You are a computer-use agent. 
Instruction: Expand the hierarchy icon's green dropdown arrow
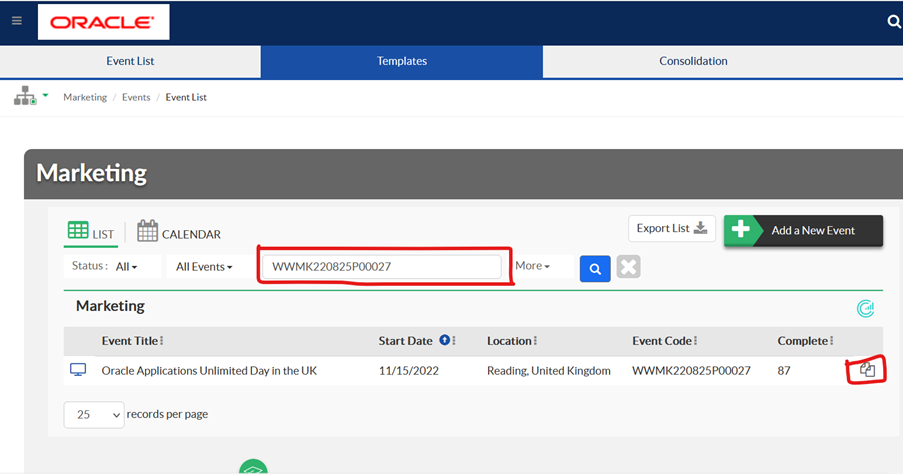click(45, 95)
